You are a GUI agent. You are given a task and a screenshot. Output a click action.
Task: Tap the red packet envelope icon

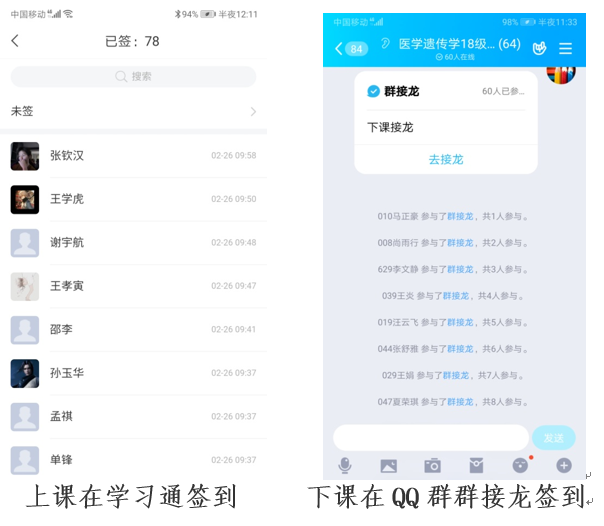[476, 466]
